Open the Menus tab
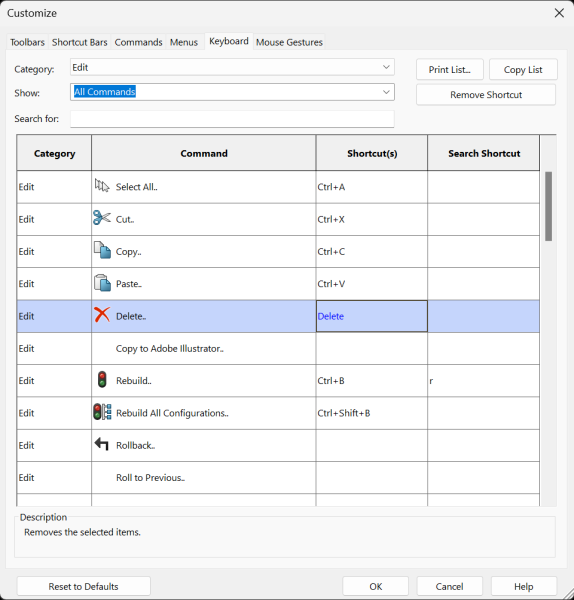574x600 pixels. coord(184,42)
